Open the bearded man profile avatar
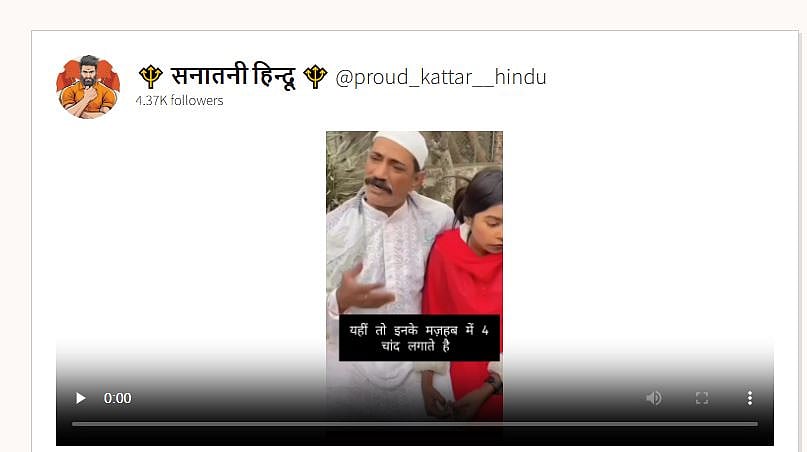The image size is (807, 452). click(x=88, y=86)
